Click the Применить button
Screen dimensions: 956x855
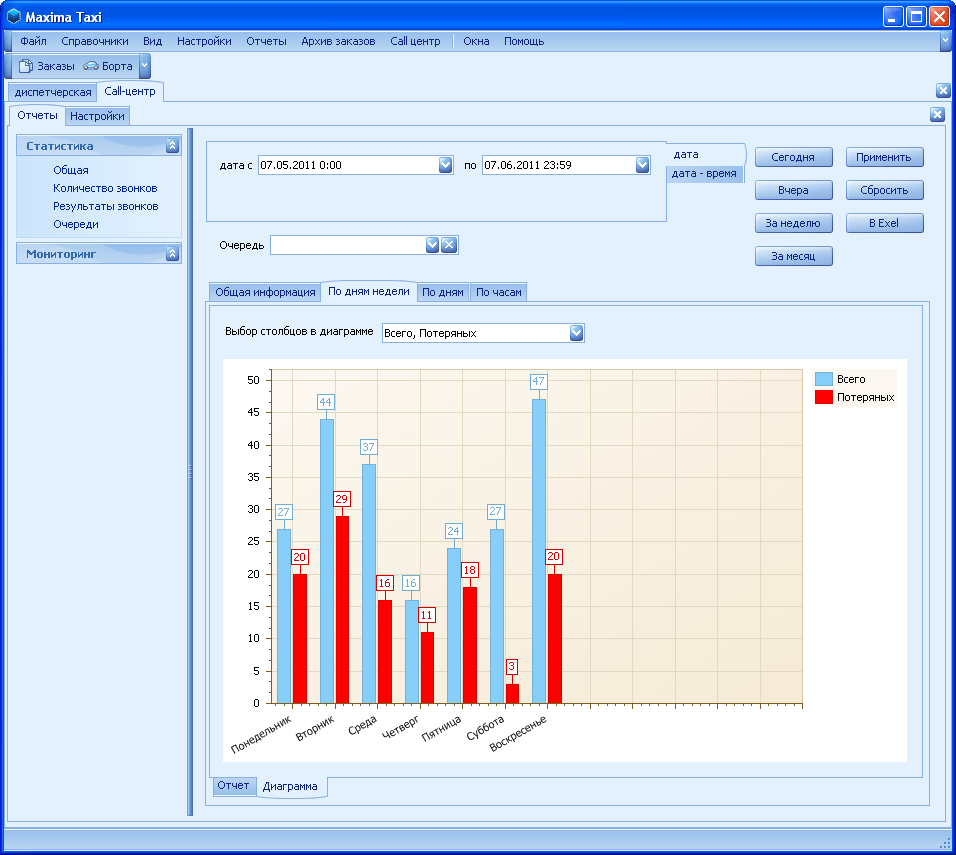[884, 157]
